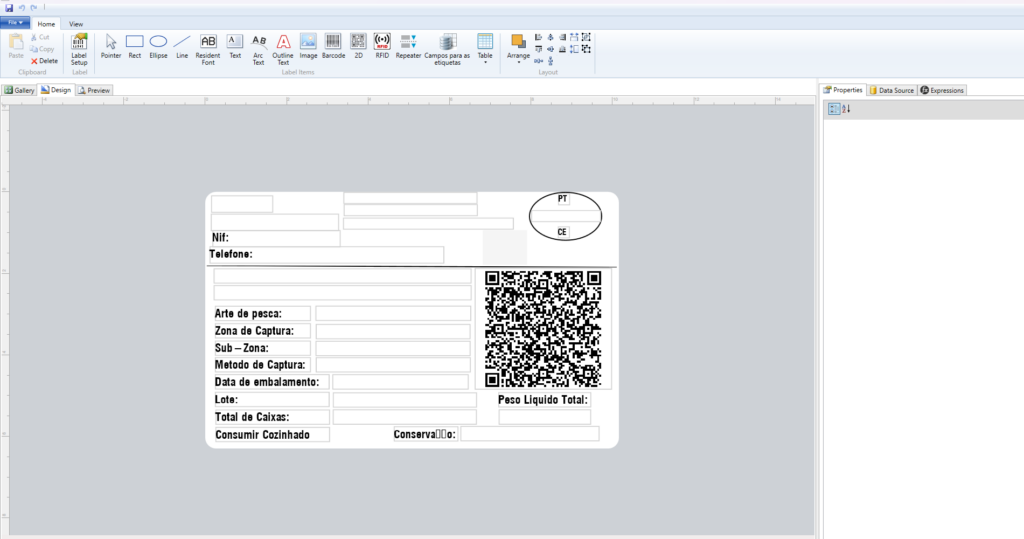Add a Text label item

tap(234, 47)
